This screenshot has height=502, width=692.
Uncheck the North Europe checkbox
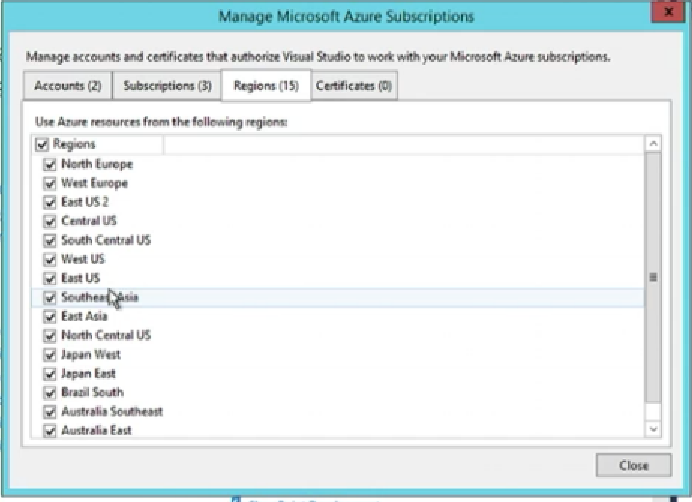click(49, 164)
